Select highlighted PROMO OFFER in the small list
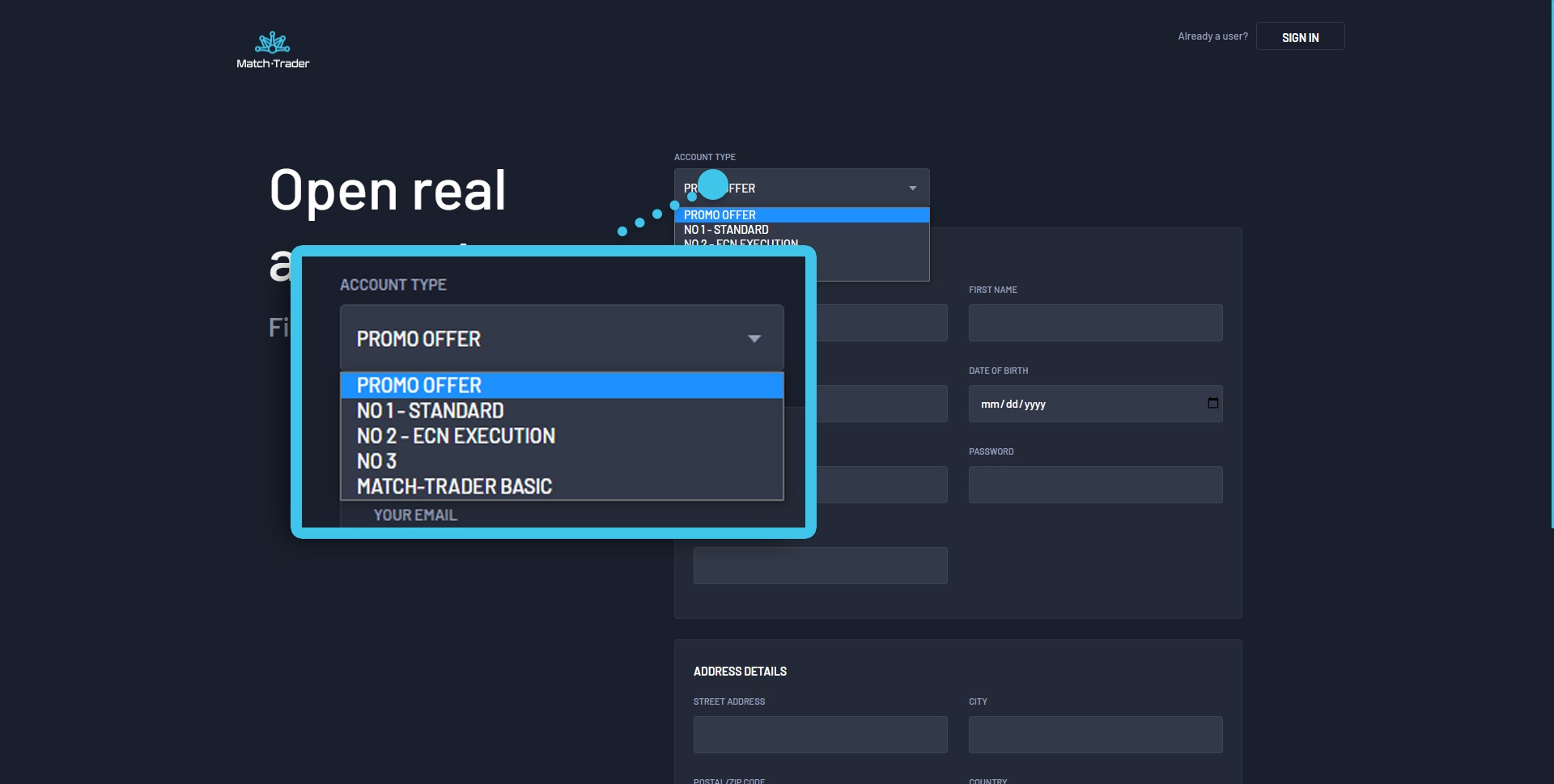This screenshot has height=784, width=1554. pyautogui.click(x=800, y=215)
